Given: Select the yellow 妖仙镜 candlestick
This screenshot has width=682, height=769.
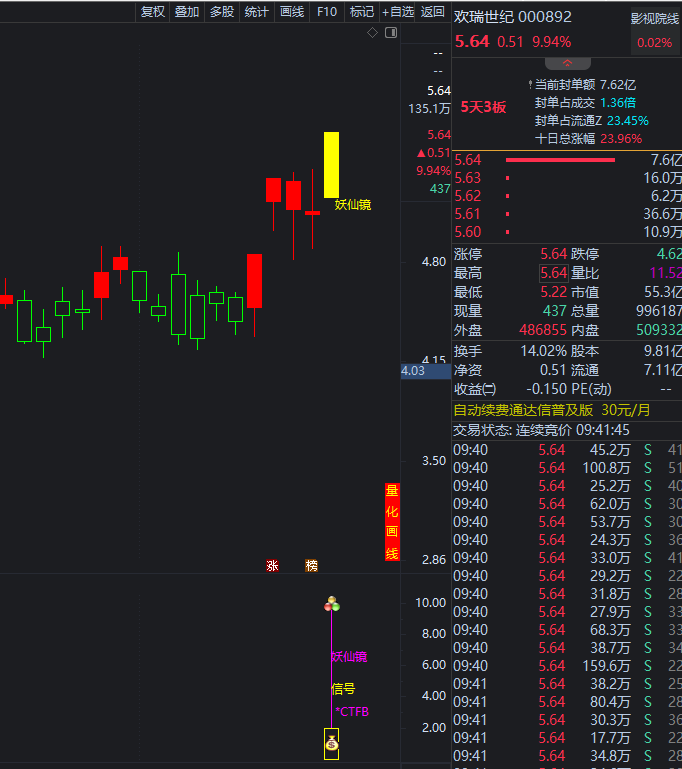Looking at the screenshot, I should 331,165.
